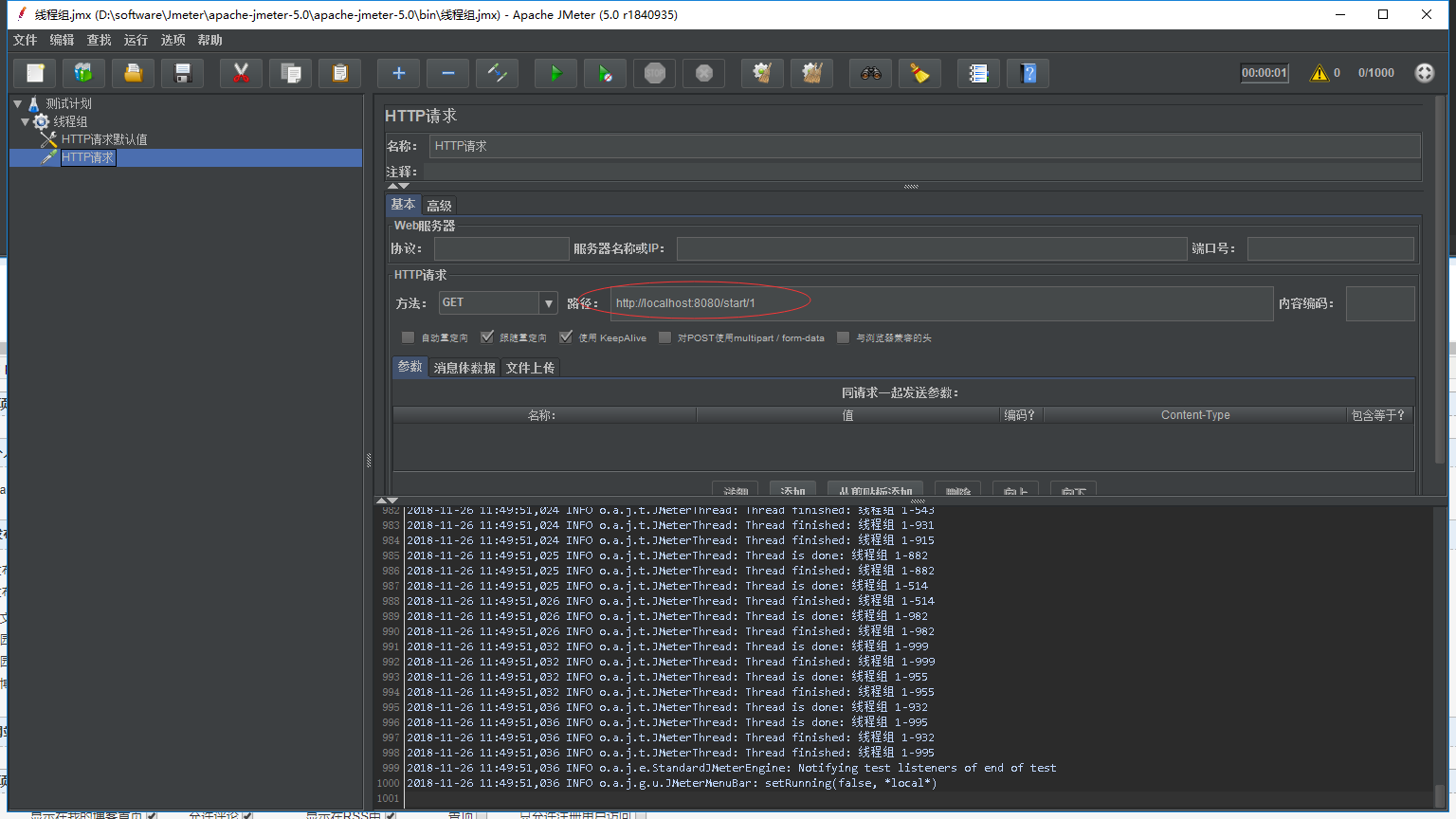Screen dimensions: 1456x819
Task: Select the 消息体数据 tab
Action: (x=464, y=368)
